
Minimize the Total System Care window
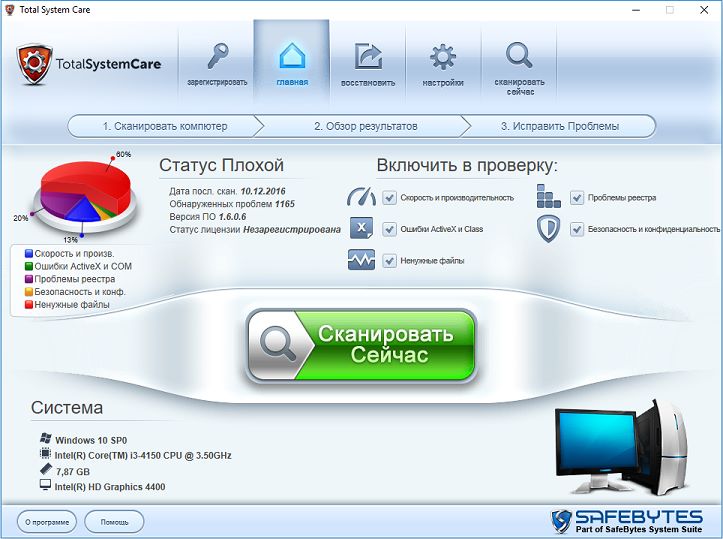point(636,10)
